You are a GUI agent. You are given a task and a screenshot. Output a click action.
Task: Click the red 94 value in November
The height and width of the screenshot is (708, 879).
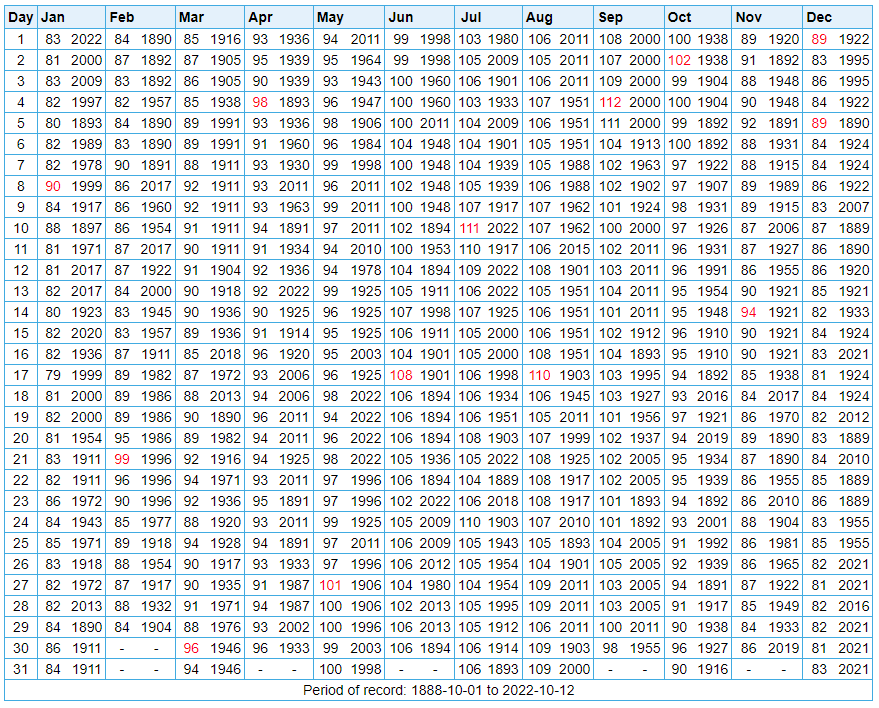[749, 312]
